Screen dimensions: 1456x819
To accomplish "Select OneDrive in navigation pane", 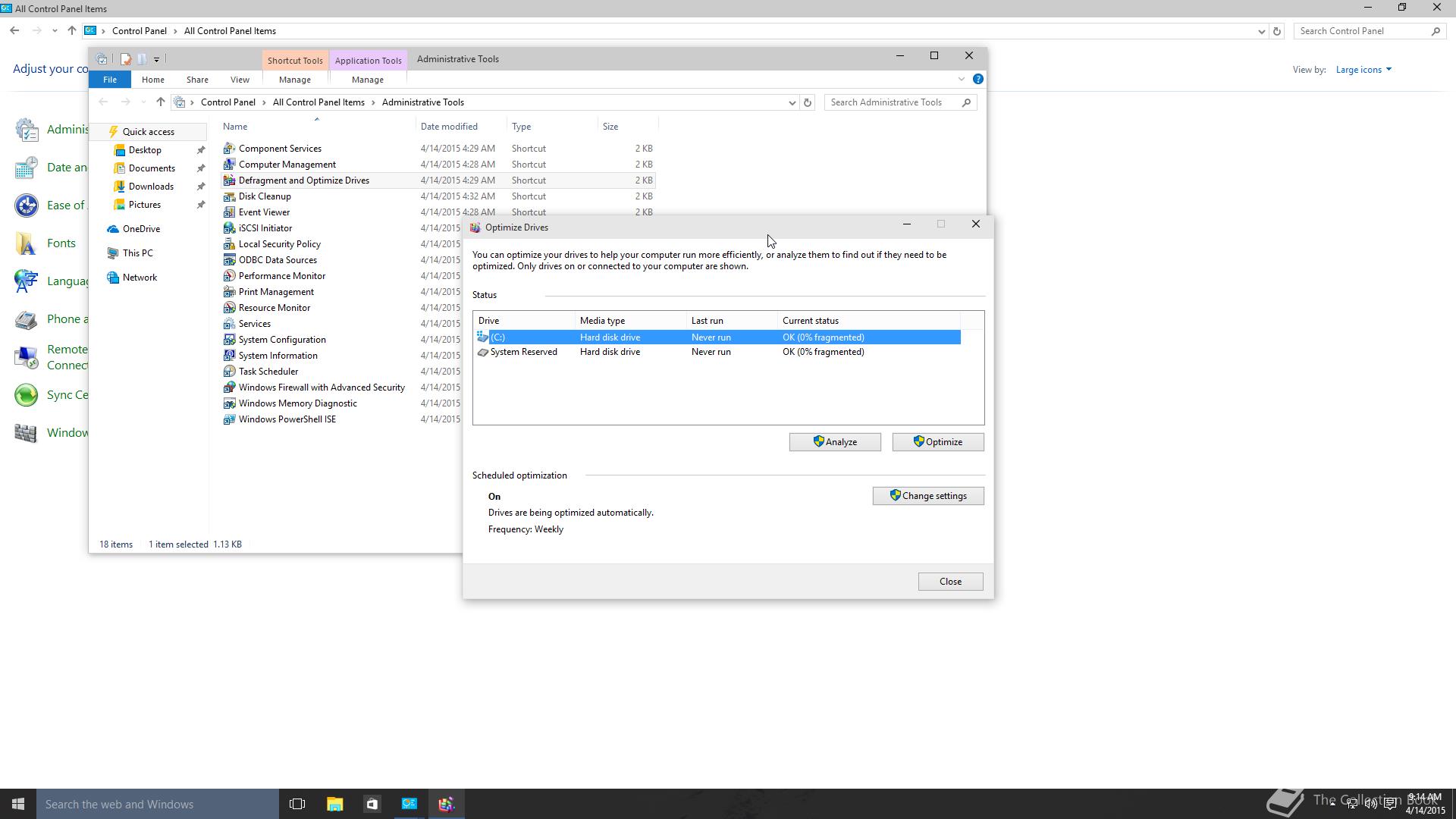I will pyautogui.click(x=141, y=229).
